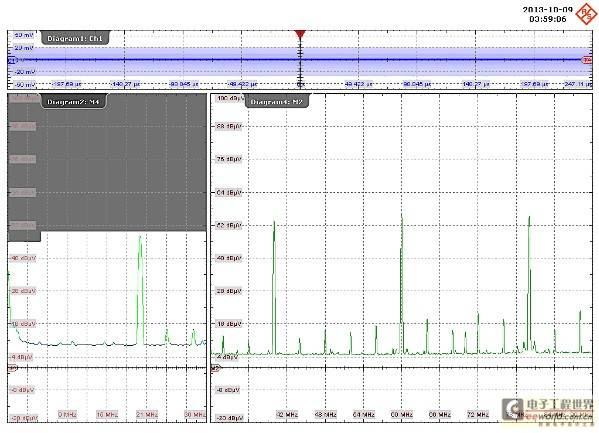This screenshot has height=433, width=599.
Task: Click the M4 reference level marker icon
Action: click(x=13, y=368)
